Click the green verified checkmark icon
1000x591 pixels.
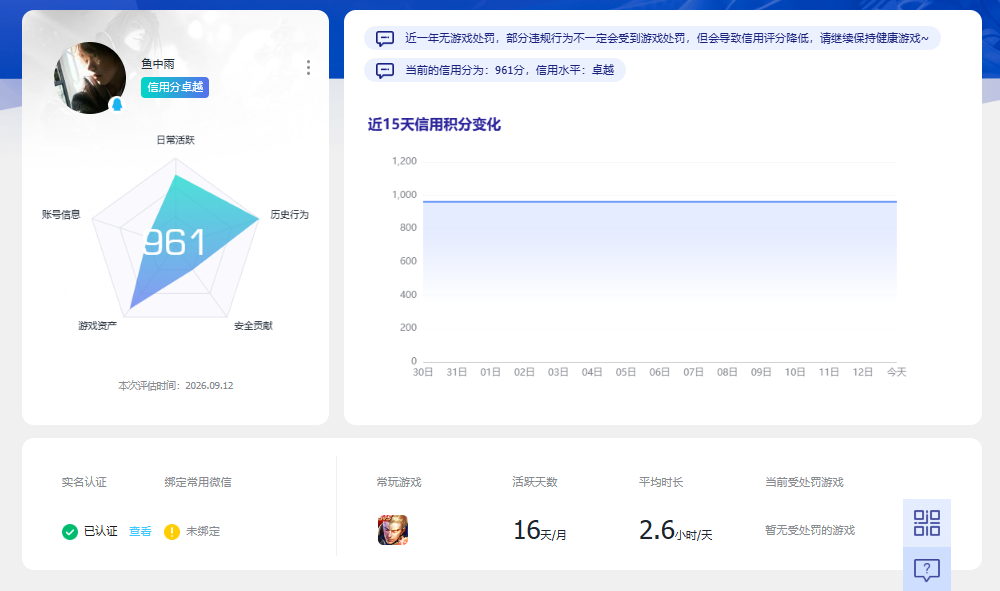tap(70, 531)
